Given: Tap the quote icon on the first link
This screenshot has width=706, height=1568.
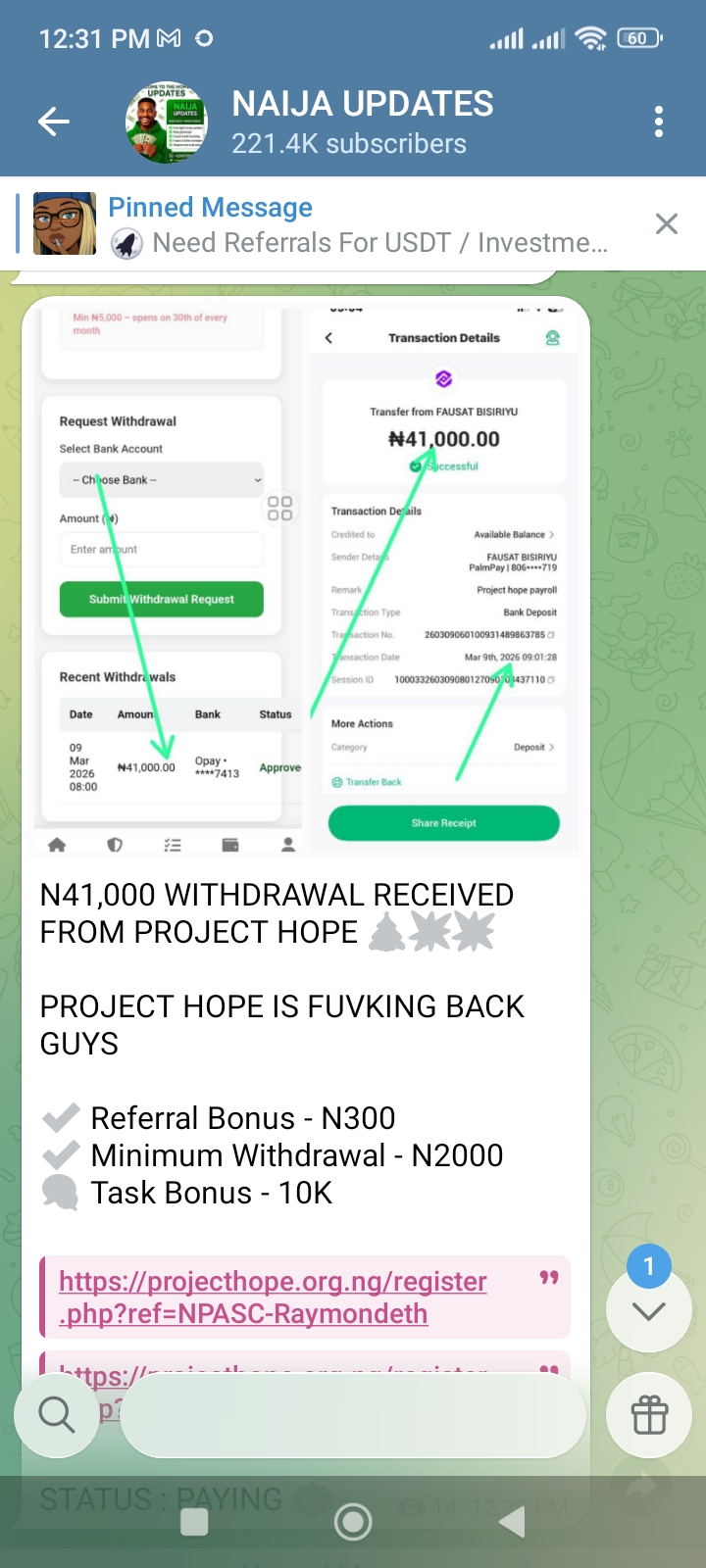Looking at the screenshot, I should point(549,1278).
